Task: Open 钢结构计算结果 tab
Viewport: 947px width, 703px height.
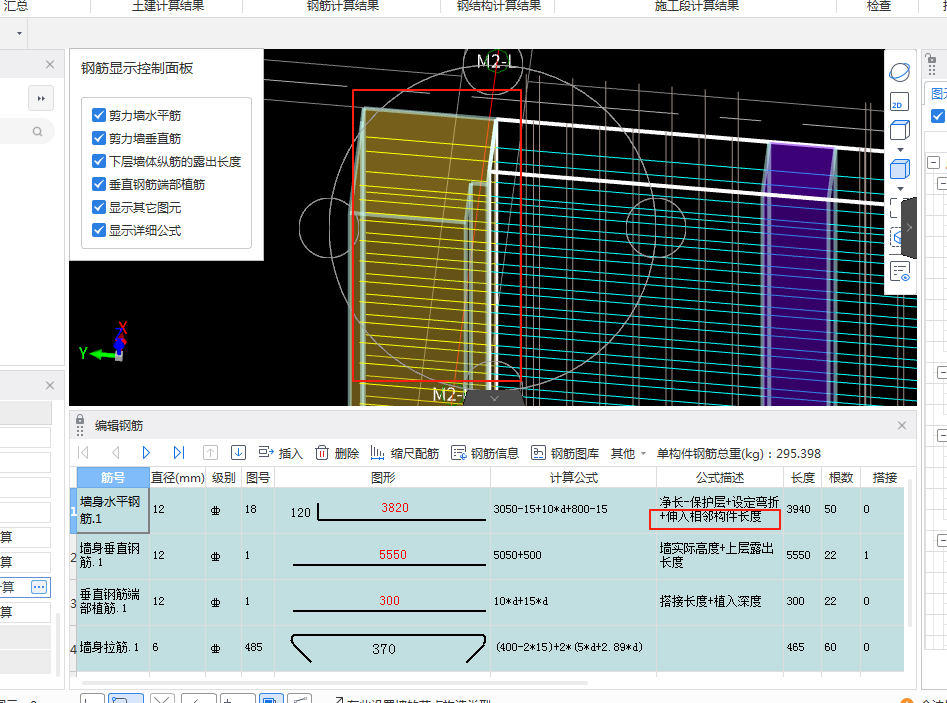Action: tap(499, 6)
